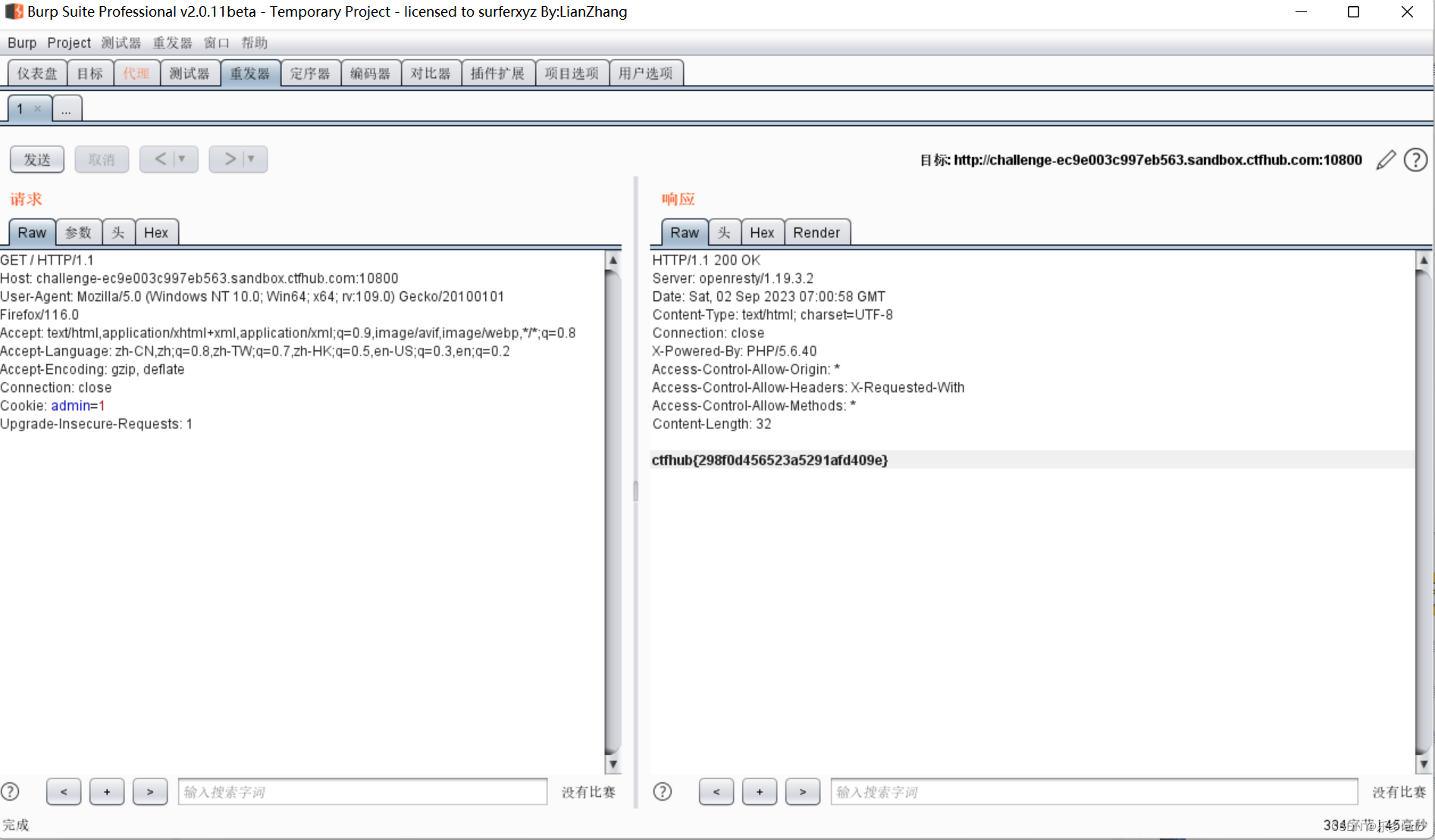Click request search next match button
The height and width of the screenshot is (840, 1435).
point(150,791)
